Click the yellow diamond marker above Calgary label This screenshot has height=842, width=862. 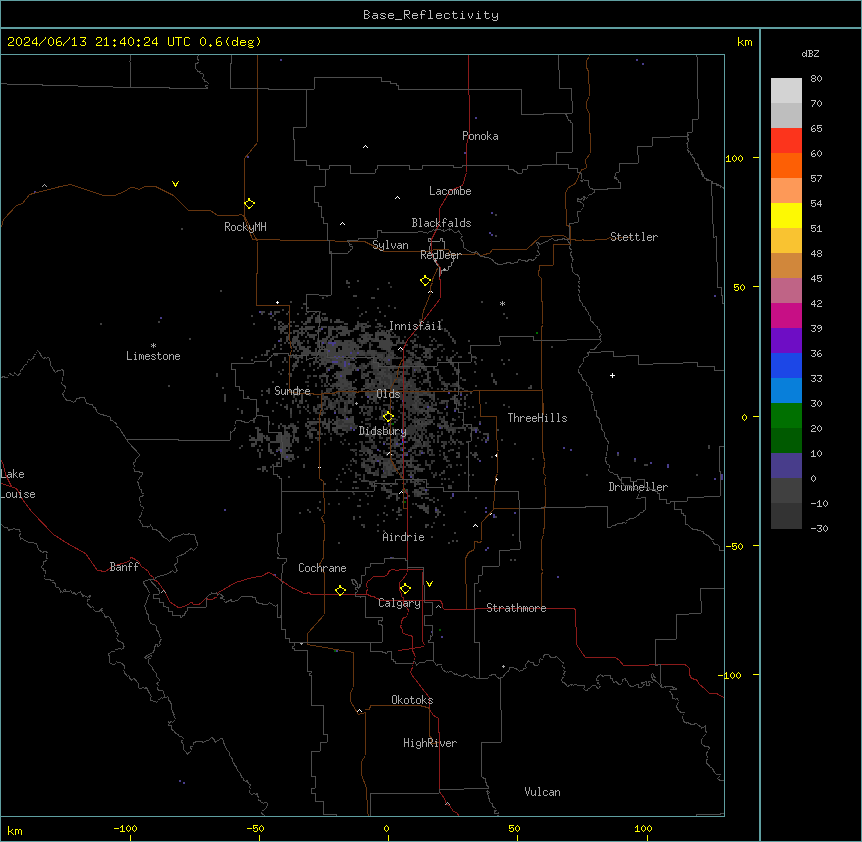click(405, 589)
